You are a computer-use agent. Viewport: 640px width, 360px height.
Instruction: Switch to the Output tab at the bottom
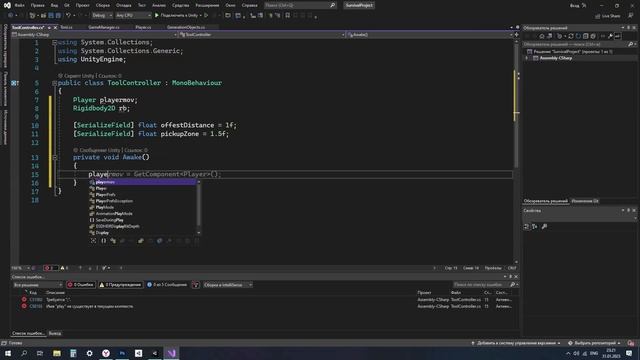coord(55,333)
